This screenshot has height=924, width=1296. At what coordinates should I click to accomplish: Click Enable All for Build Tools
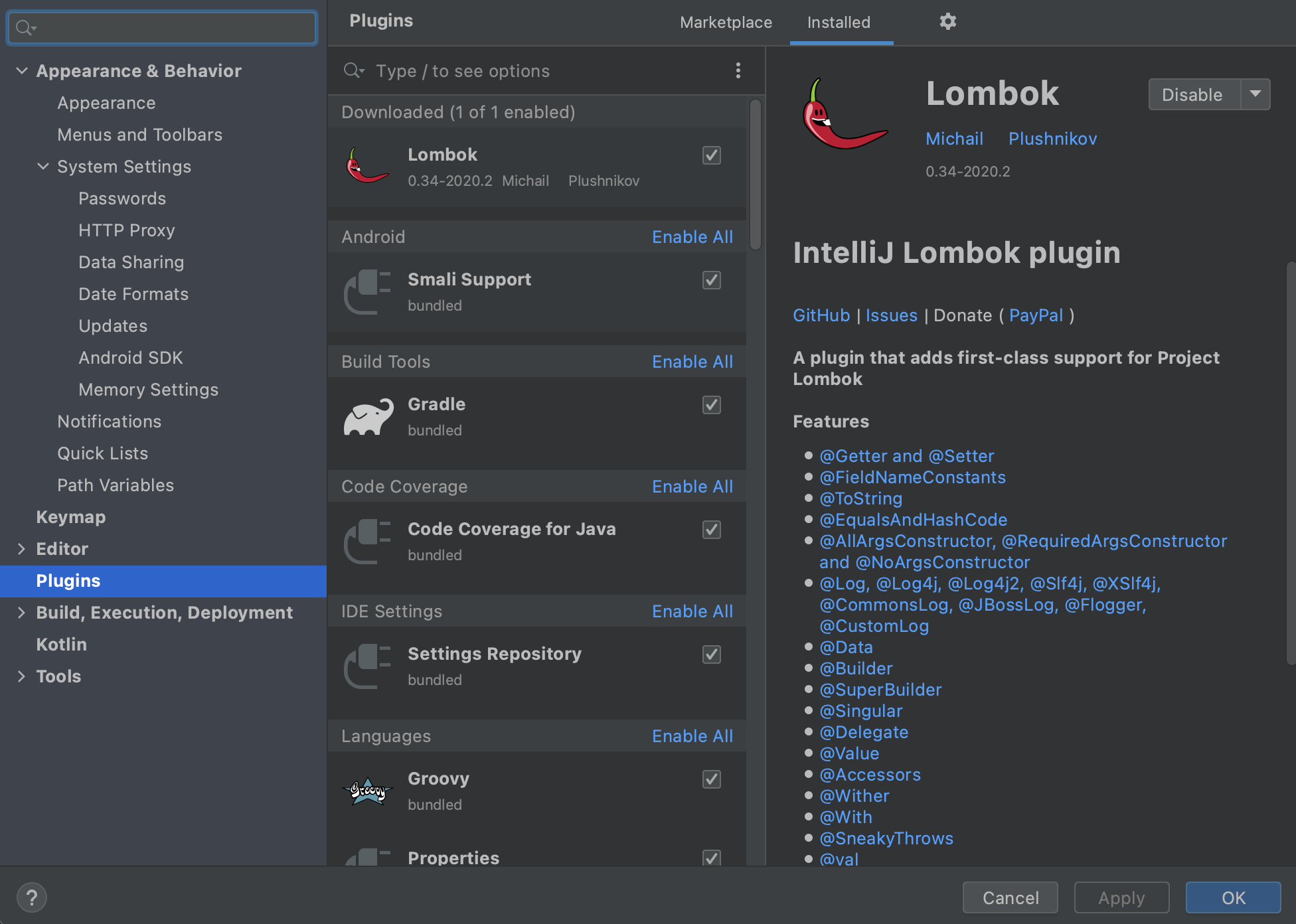point(692,362)
